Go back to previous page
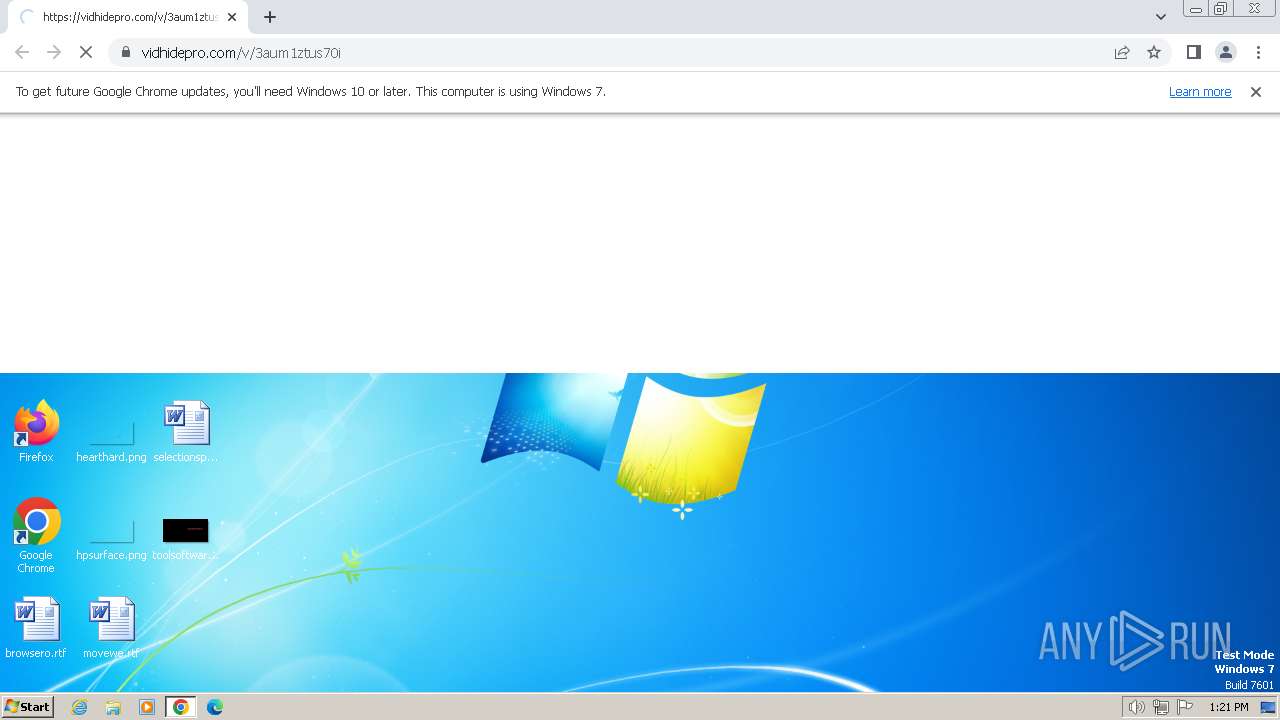 click(22, 52)
